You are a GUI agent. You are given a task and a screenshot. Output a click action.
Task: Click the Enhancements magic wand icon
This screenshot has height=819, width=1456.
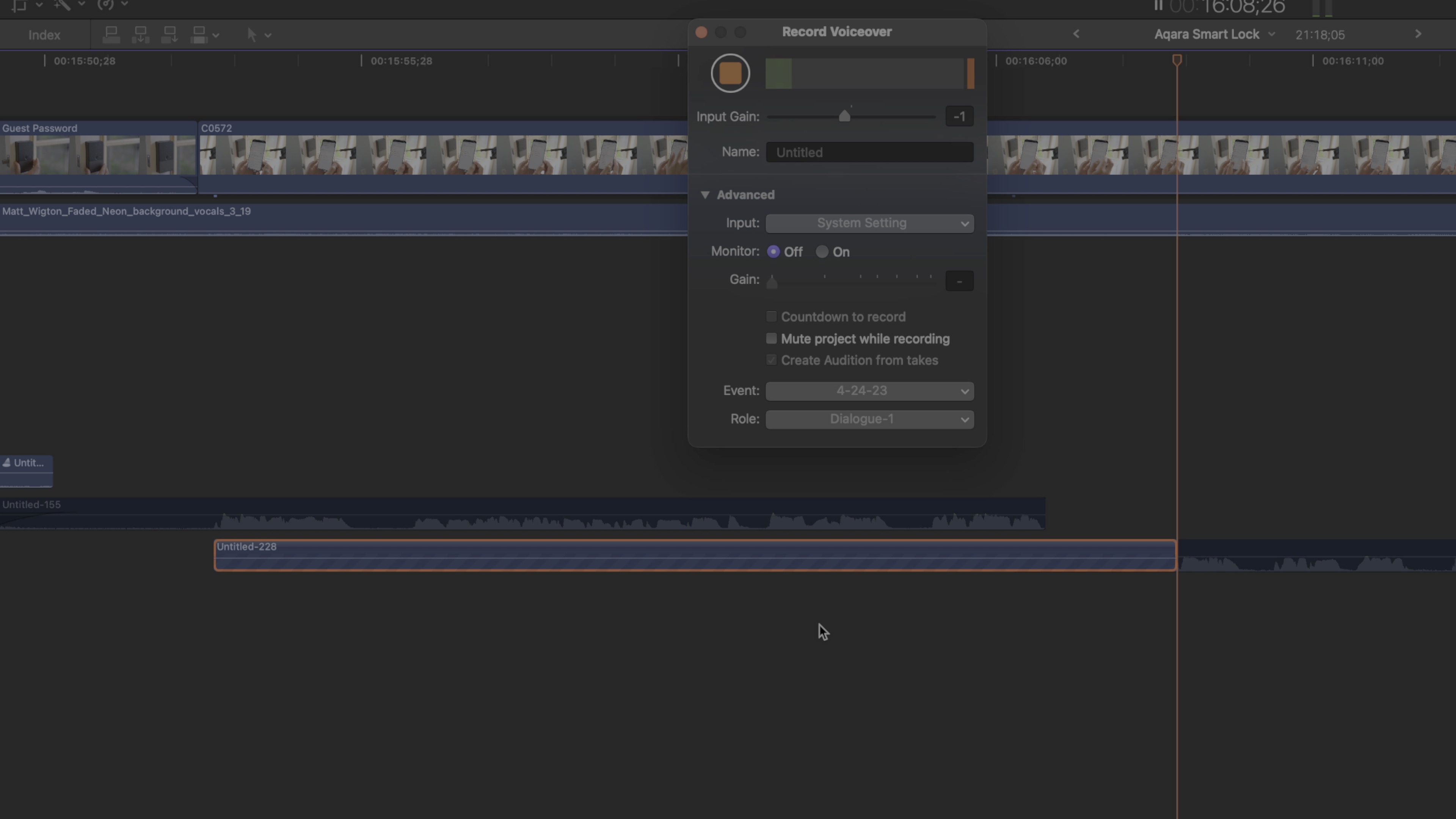[x=62, y=6]
